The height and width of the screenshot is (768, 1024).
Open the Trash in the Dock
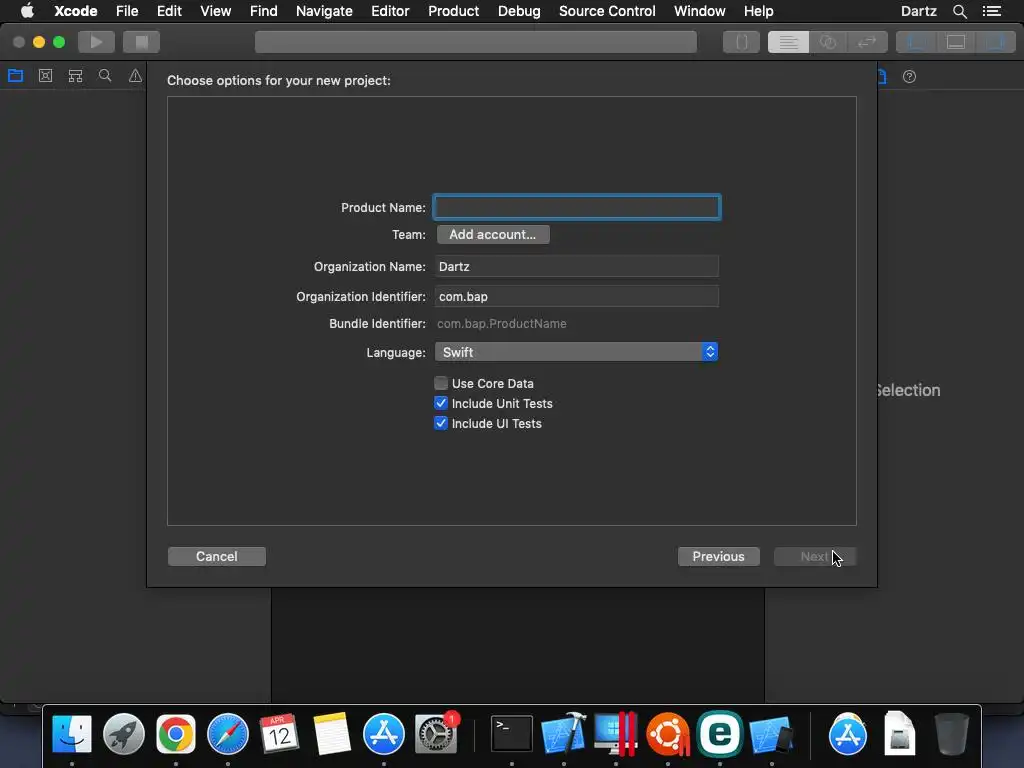click(x=952, y=734)
